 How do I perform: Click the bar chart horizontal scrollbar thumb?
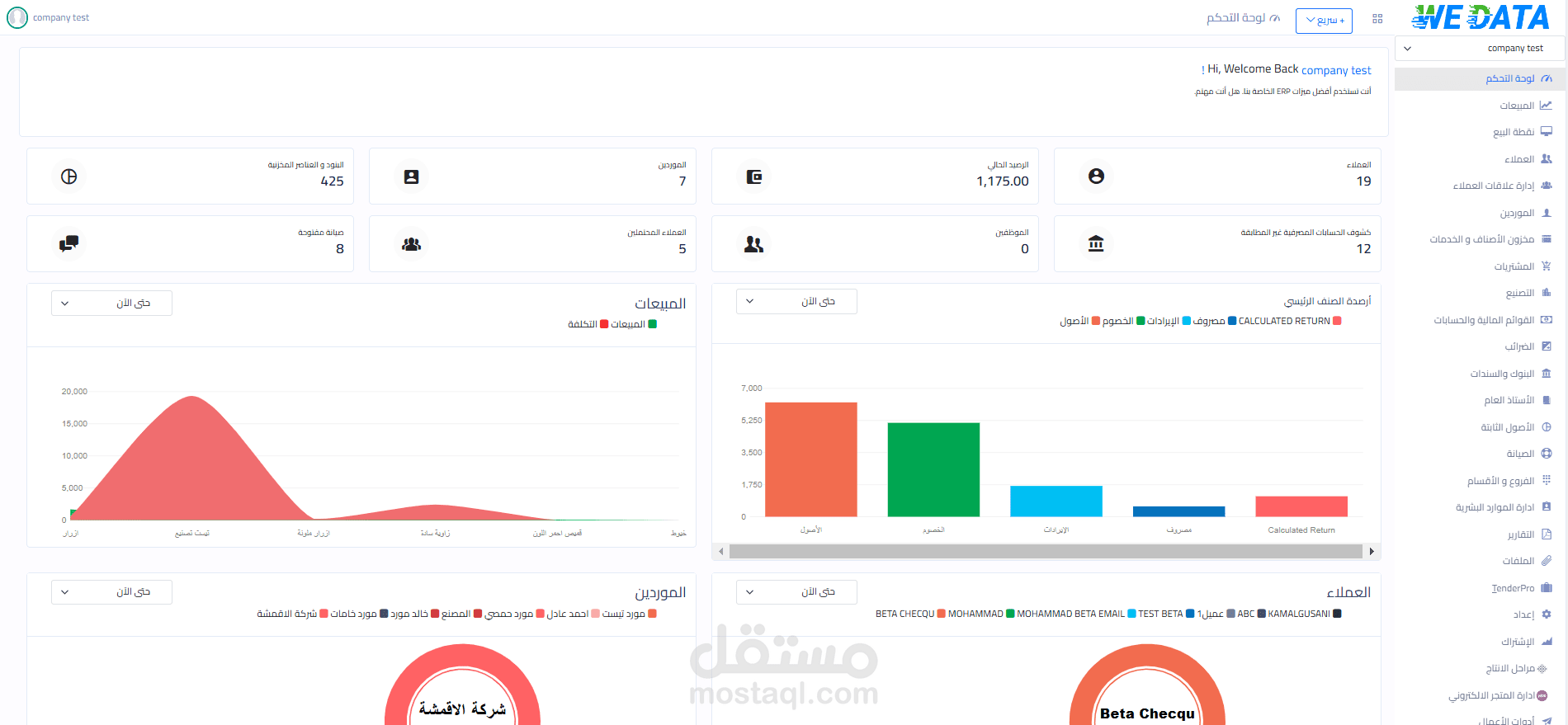coord(1046,551)
